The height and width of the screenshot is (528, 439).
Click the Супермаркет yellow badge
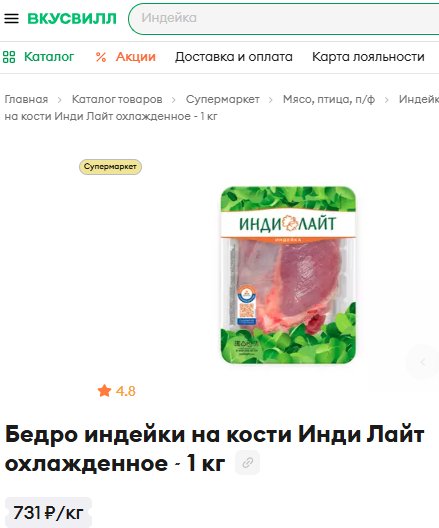[110, 167]
